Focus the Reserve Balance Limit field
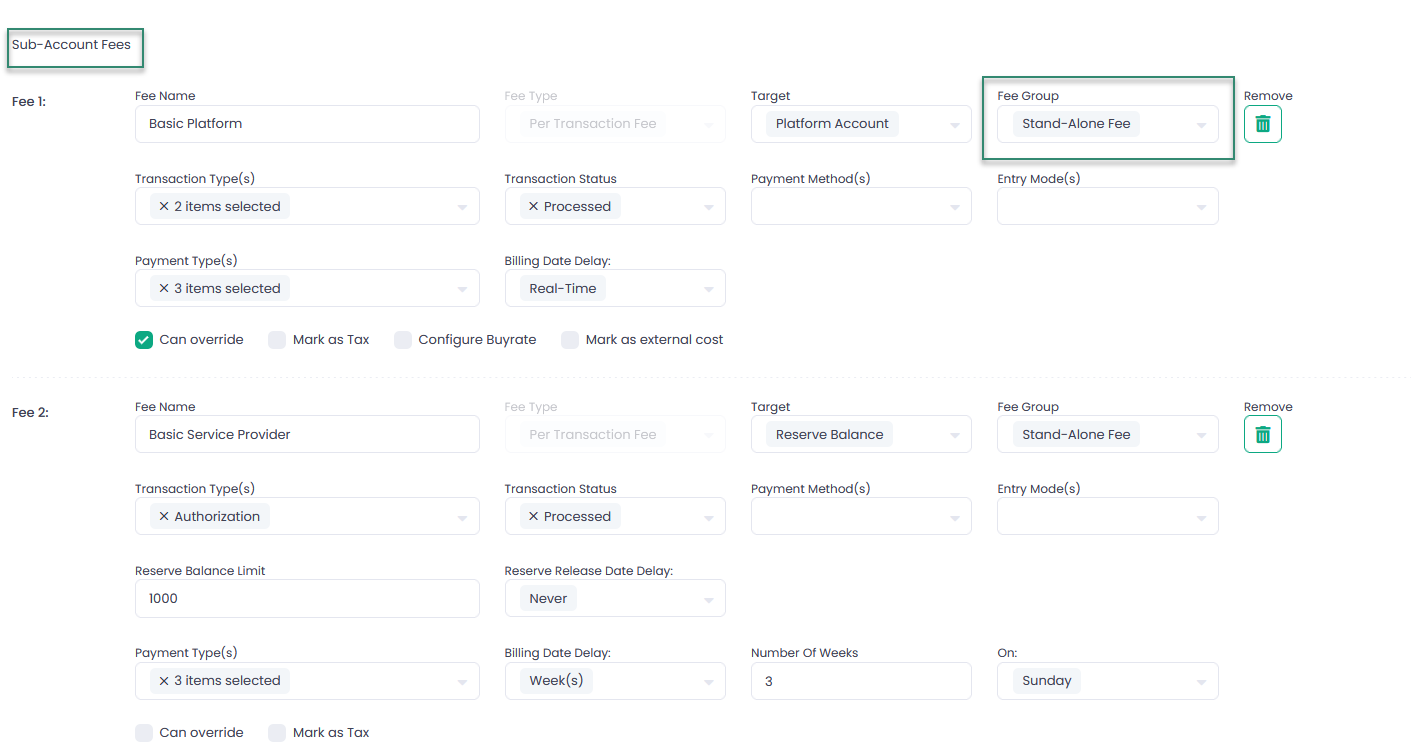The width and height of the screenshot is (1411, 756). pyautogui.click(x=307, y=598)
